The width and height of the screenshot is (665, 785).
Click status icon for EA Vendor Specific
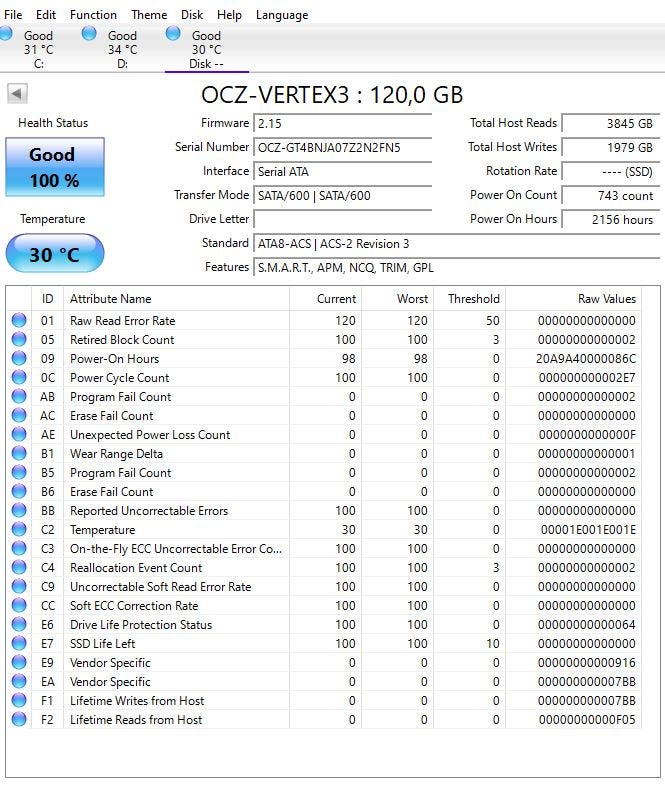click(x=19, y=681)
